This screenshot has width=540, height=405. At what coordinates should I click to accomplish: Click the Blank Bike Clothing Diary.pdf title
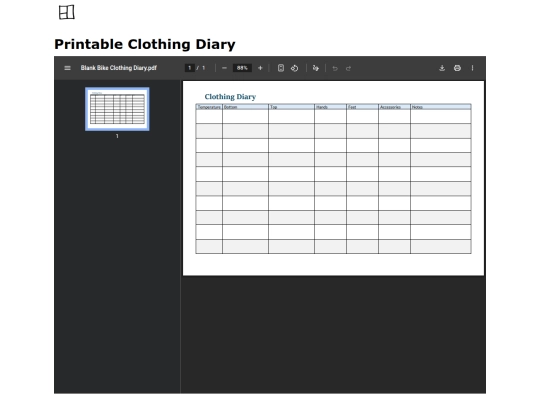point(118,68)
